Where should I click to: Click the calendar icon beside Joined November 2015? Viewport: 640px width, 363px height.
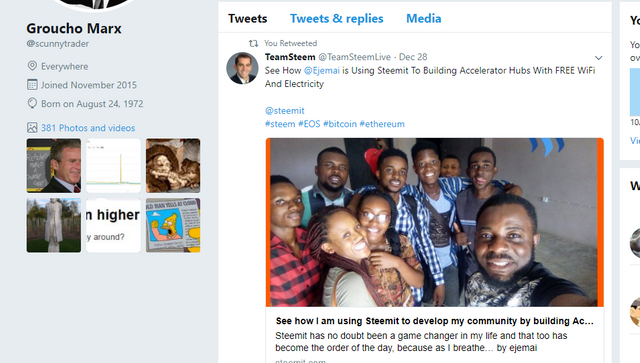(x=32, y=85)
